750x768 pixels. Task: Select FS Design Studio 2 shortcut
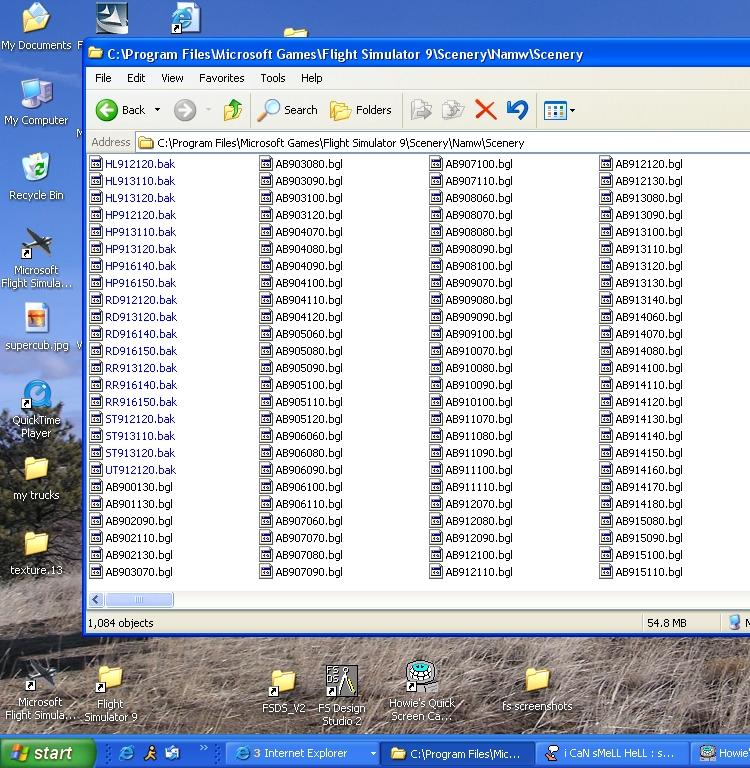coord(341,696)
